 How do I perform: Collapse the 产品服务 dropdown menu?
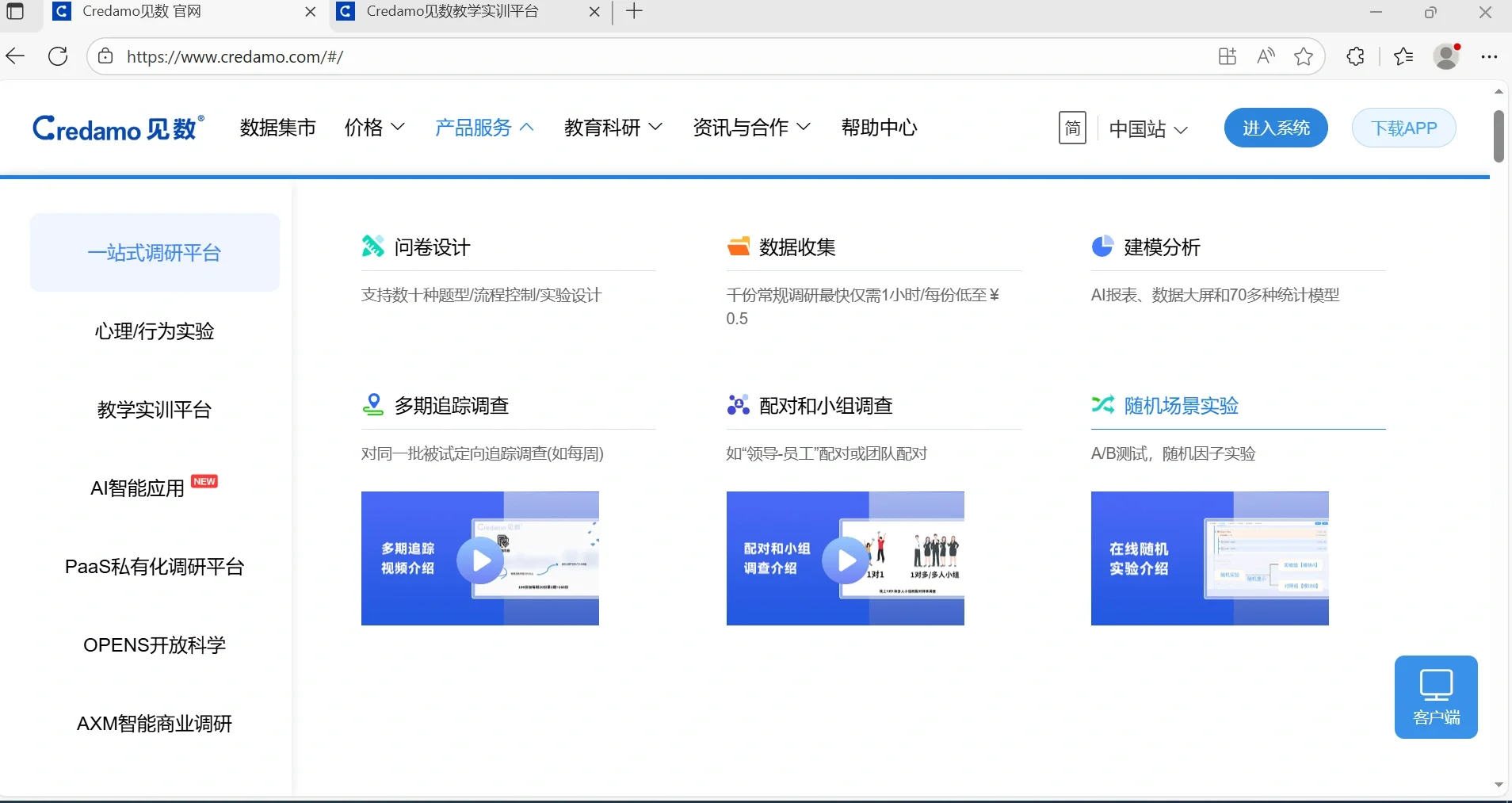point(484,128)
